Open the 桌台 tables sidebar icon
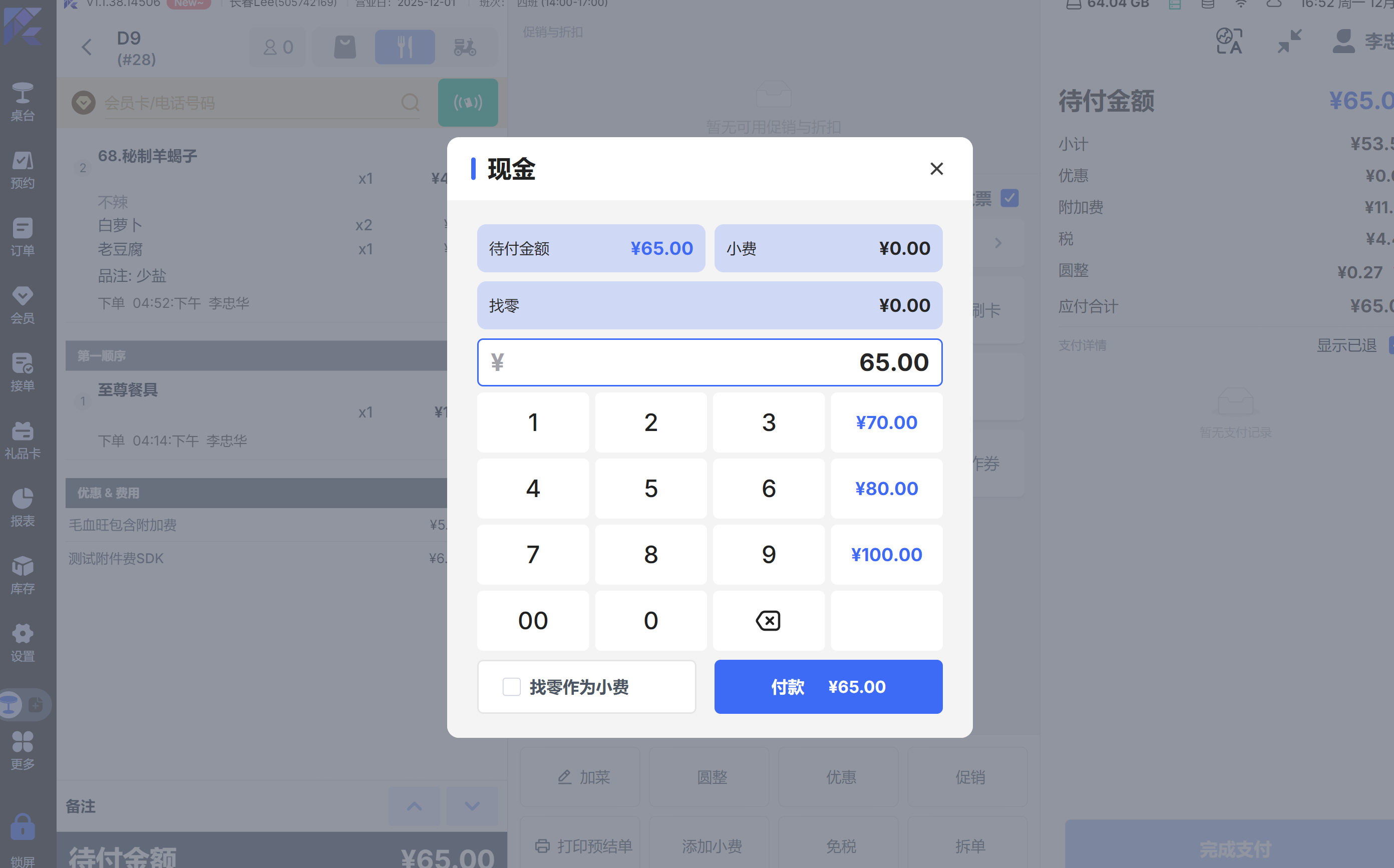Viewport: 1394px width, 868px height. click(23, 102)
